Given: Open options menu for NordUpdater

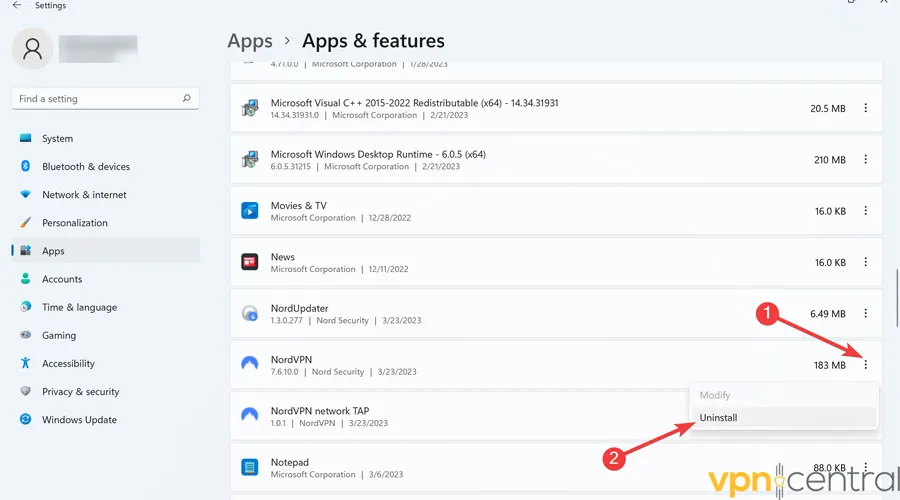Looking at the screenshot, I should click(866, 313).
